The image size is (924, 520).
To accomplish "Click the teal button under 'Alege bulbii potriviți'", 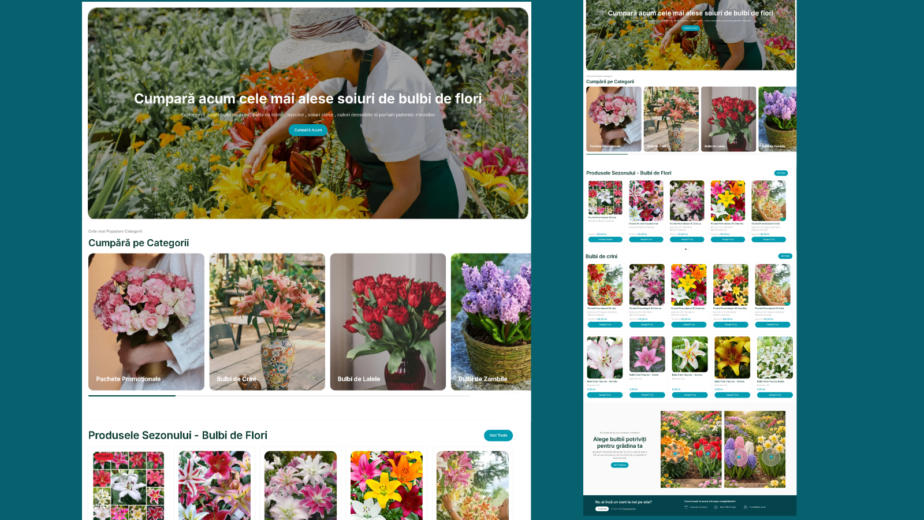I will coord(619,465).
